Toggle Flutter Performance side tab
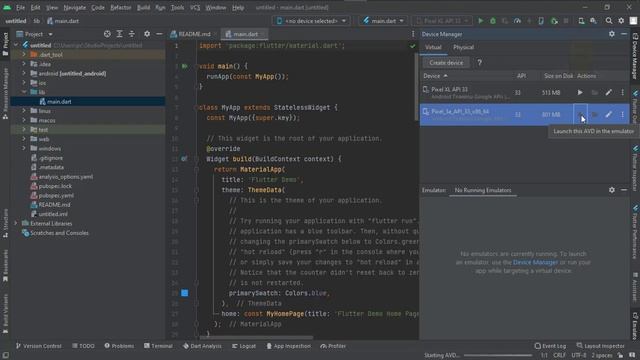The width and height of the screenshot is (640, 360). (x=635, y=233)
